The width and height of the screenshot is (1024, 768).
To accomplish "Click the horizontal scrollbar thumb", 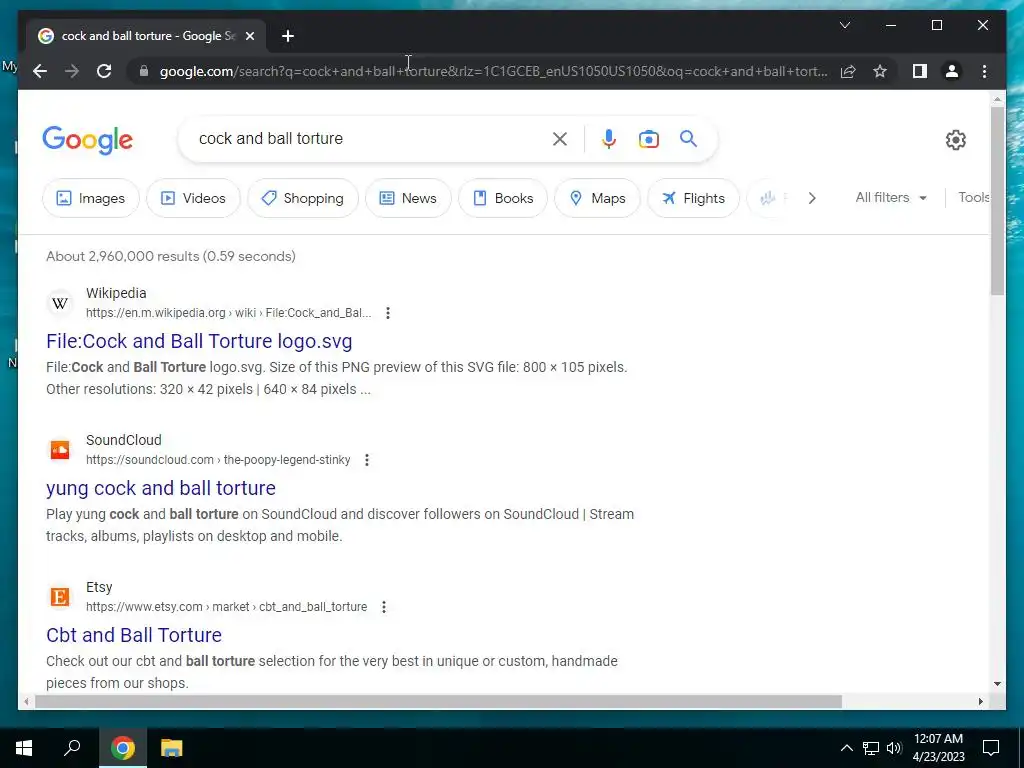I will [x=438, y=701].
